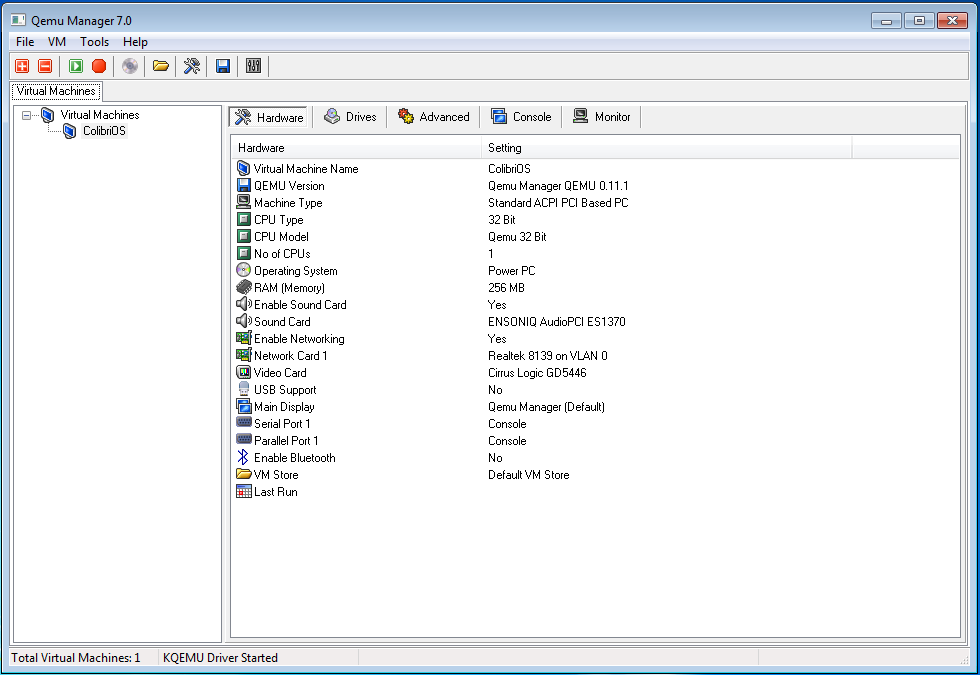The height and width of the screenshot is (675, 980).
Task: Click the Console value for Serial Port 1
Action: [508, 424]
